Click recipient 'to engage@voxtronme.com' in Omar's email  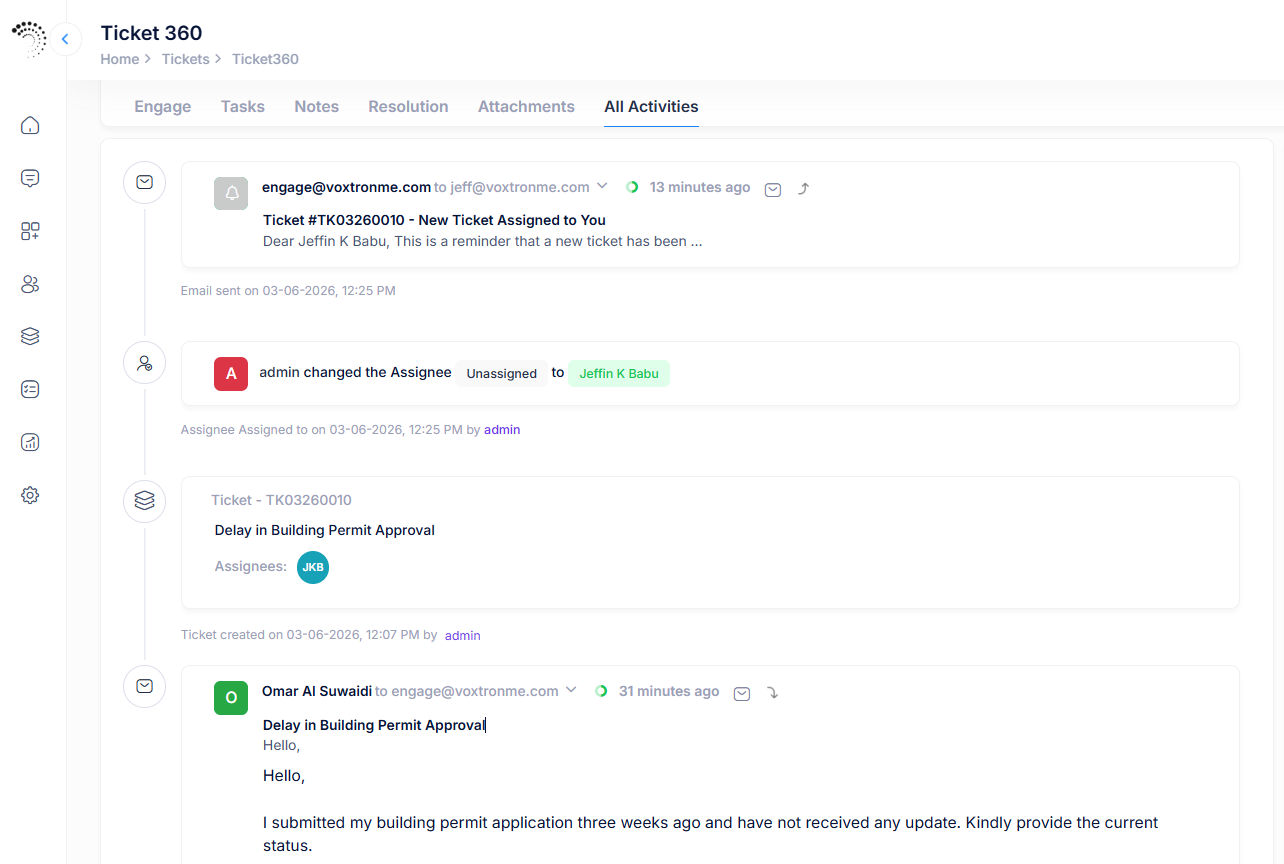tap(467, 691)
